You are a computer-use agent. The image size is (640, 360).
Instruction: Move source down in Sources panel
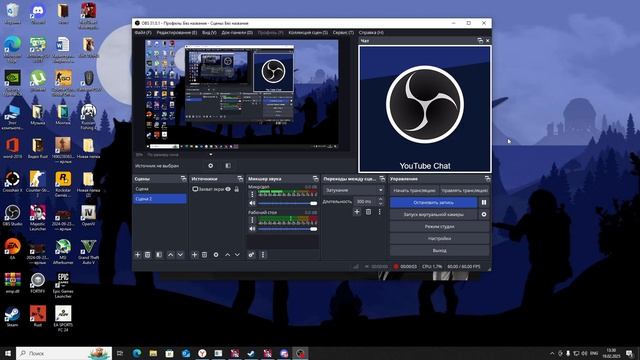pyautogui.click(x=237, y=255)
